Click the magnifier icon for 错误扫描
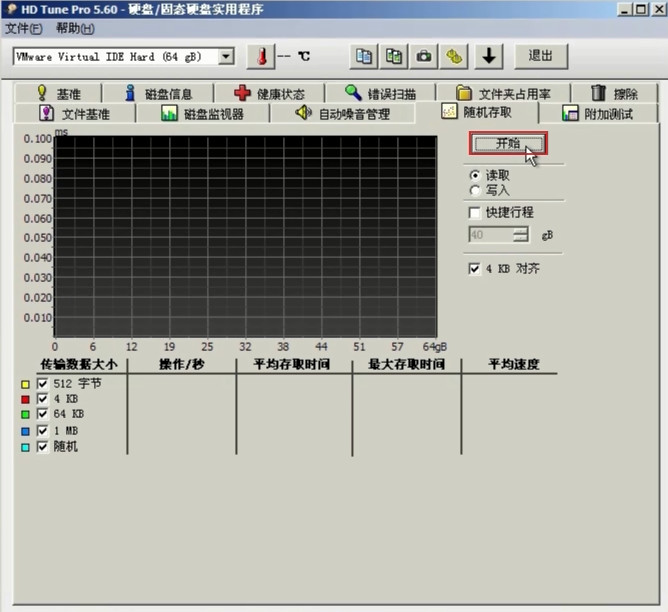Viewport: 668px width, 612px height. (x=353, y=92)
